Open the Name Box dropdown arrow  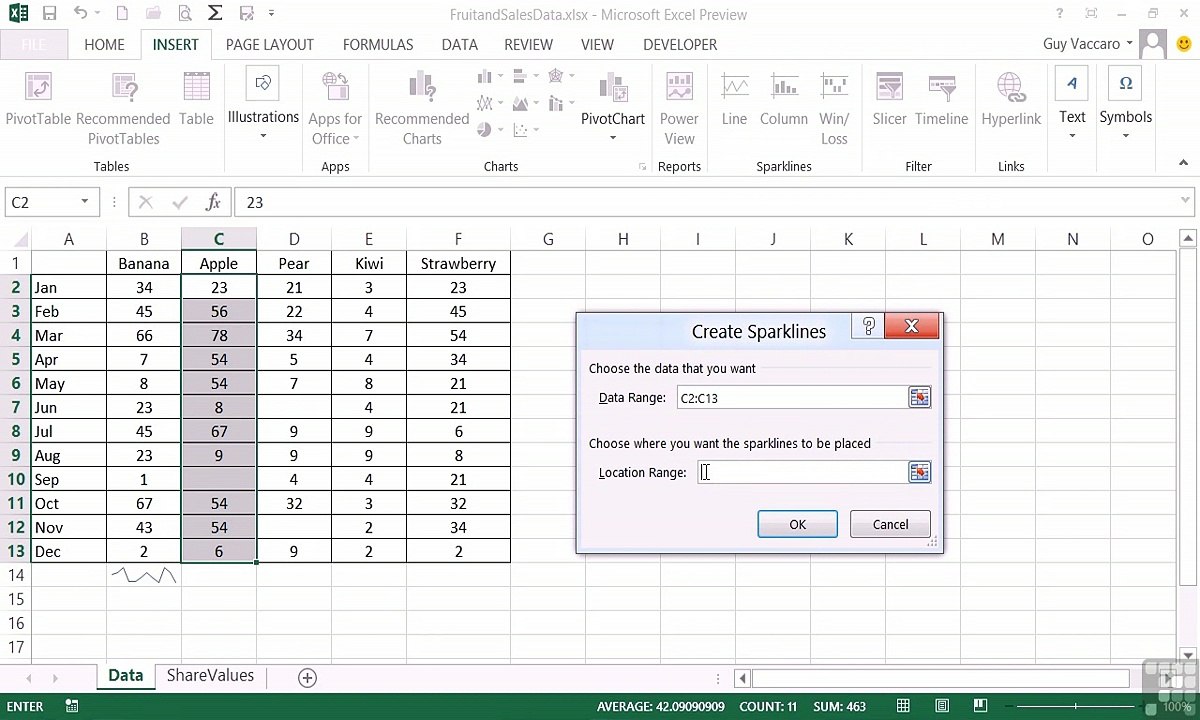(x=84, y=202)
